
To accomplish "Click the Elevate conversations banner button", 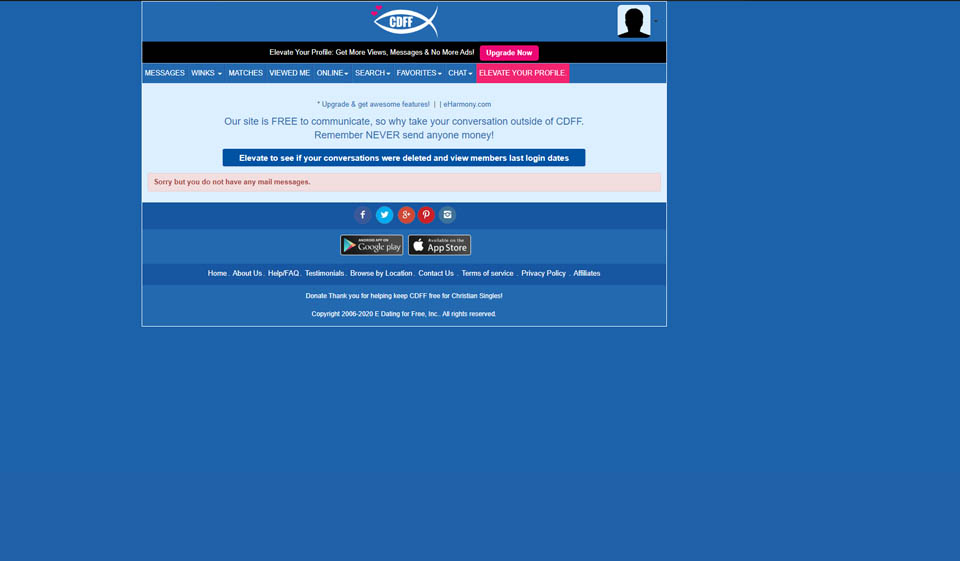I will (x=403, y=158).
